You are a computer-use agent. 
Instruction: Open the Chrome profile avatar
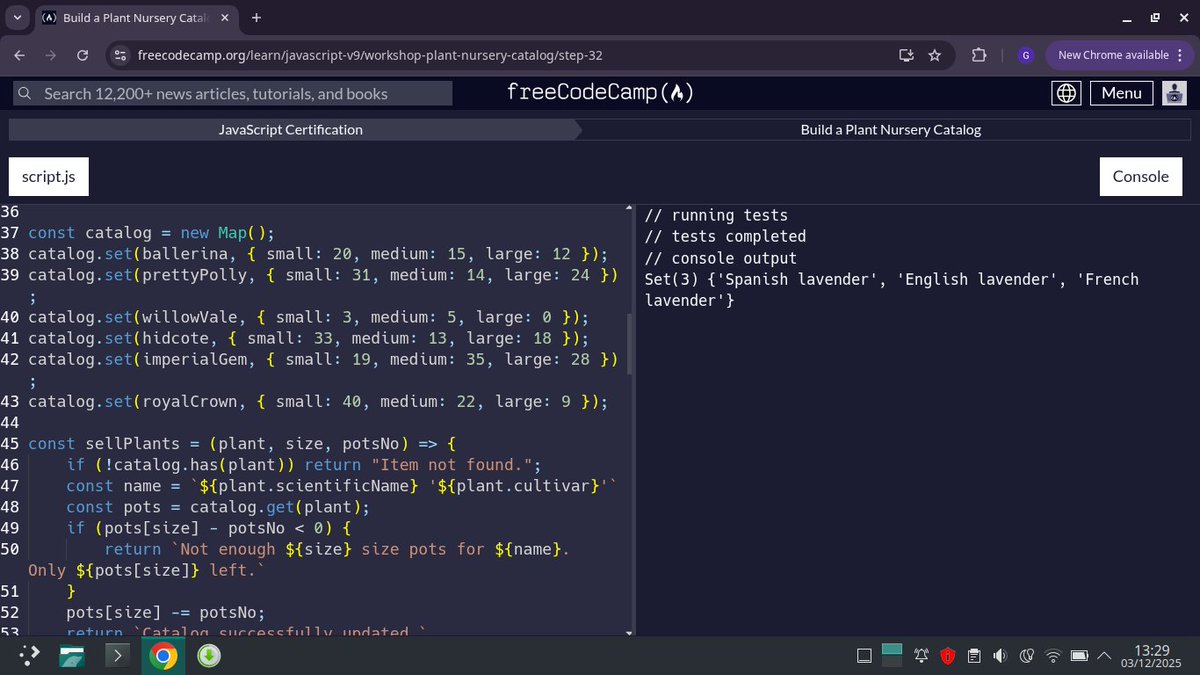coord(1025,55)
